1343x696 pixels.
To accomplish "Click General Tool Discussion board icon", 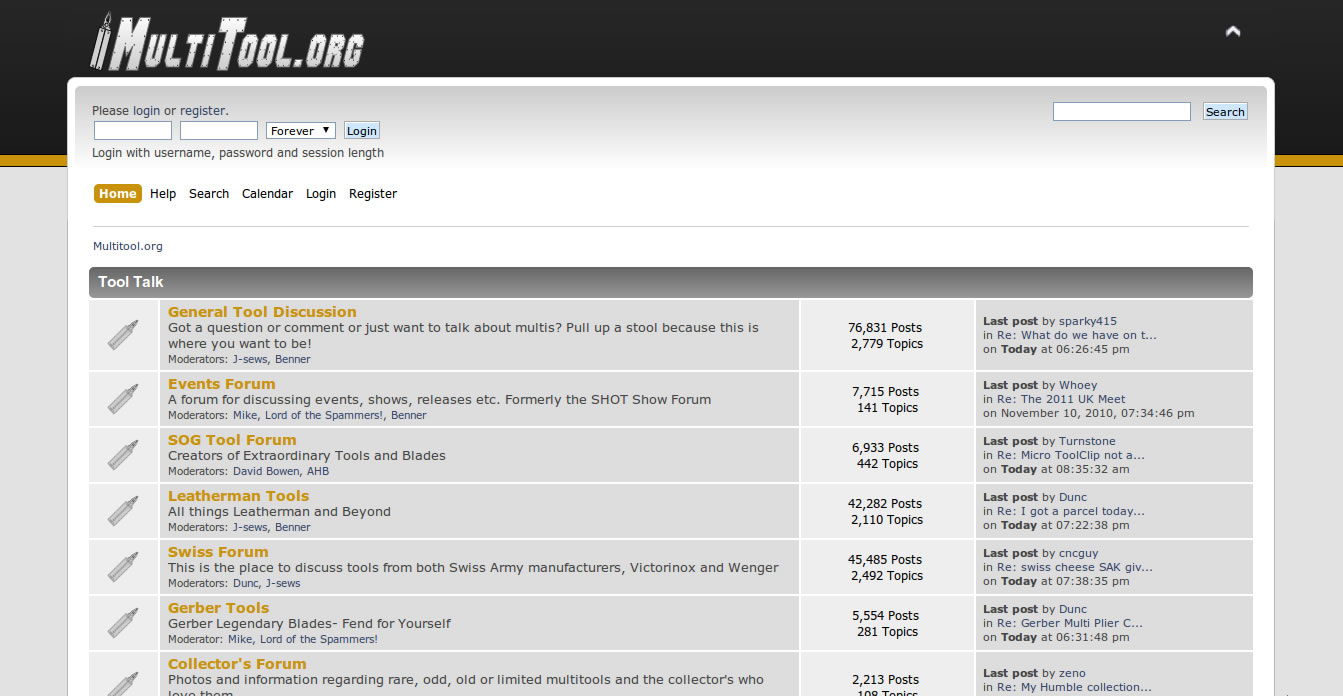I will pyautogui.click(x=123, y=335).
